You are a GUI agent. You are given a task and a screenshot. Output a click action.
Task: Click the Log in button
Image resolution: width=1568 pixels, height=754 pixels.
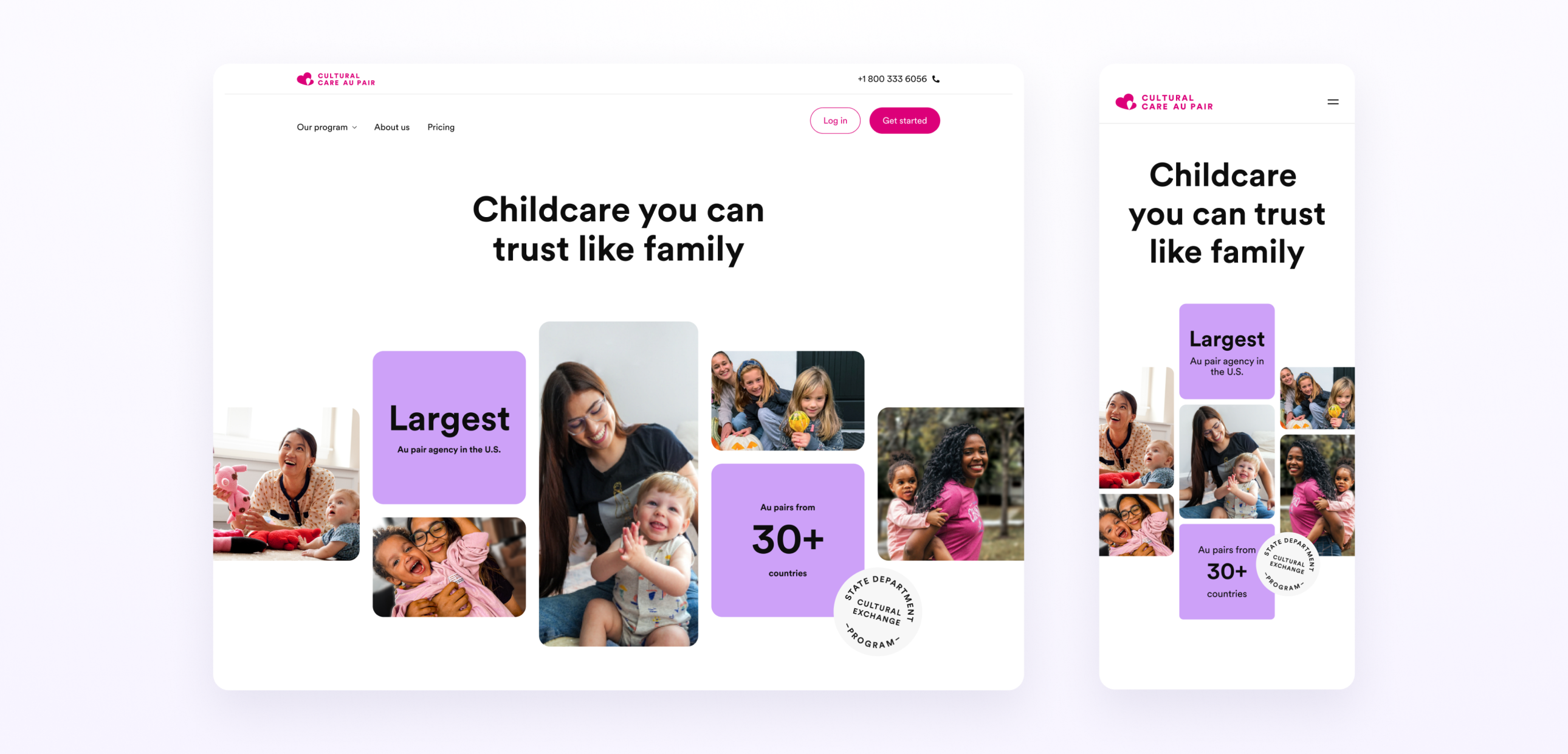point(834,120)
